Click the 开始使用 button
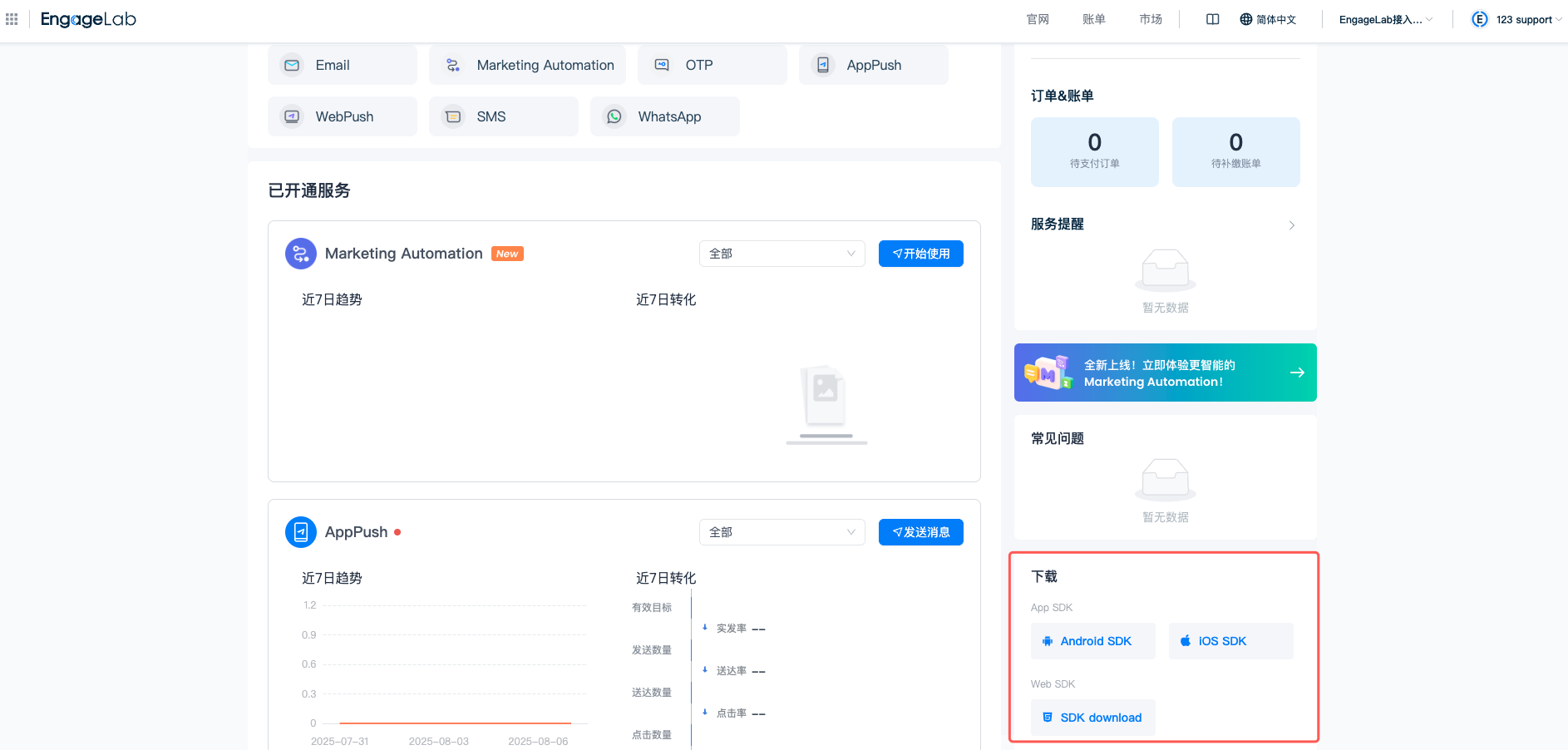This screenshot has height=750, width=1568. [x=921, y=254]
